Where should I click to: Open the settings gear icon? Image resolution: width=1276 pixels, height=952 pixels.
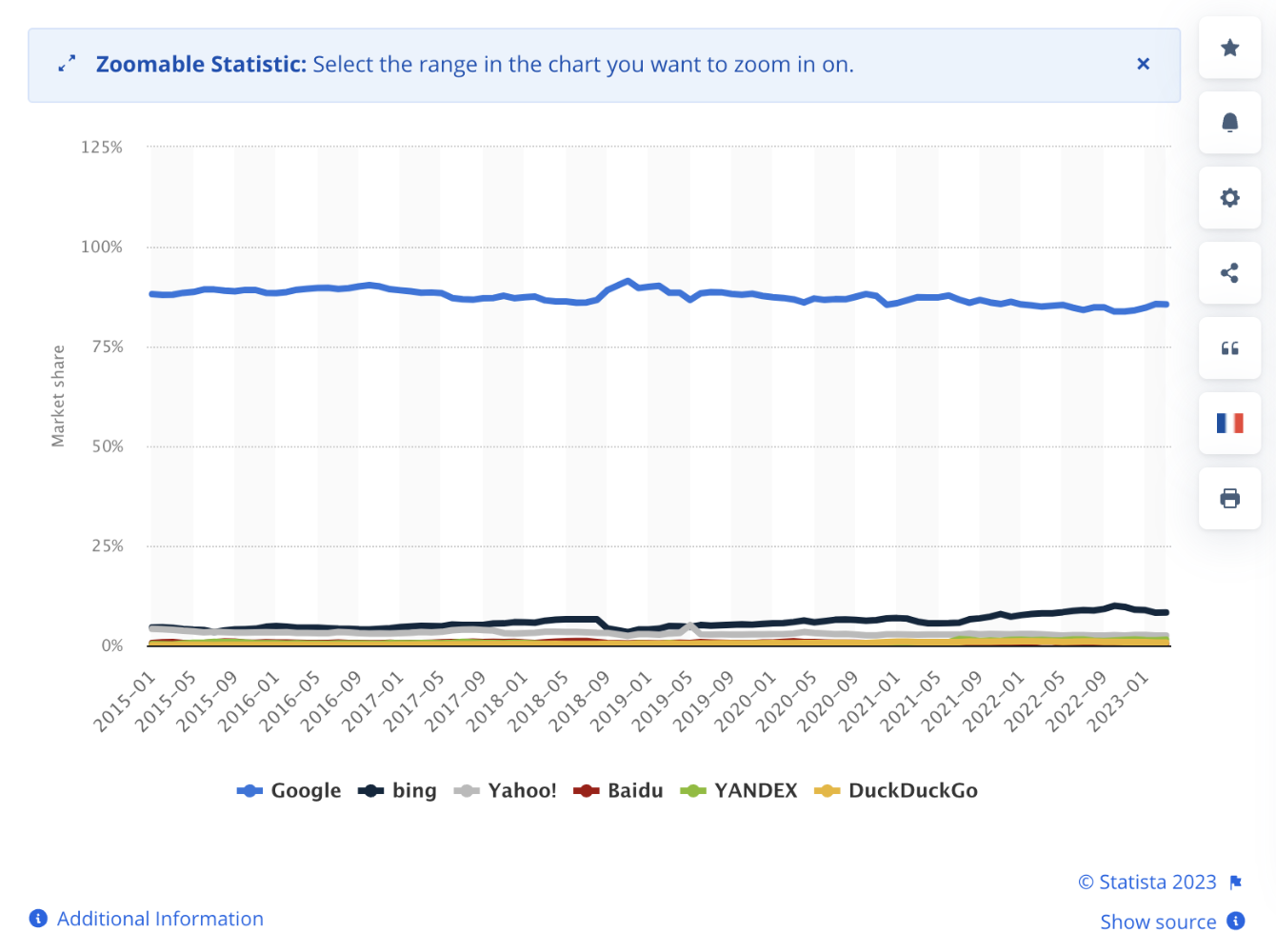(x=1229, y=198)
